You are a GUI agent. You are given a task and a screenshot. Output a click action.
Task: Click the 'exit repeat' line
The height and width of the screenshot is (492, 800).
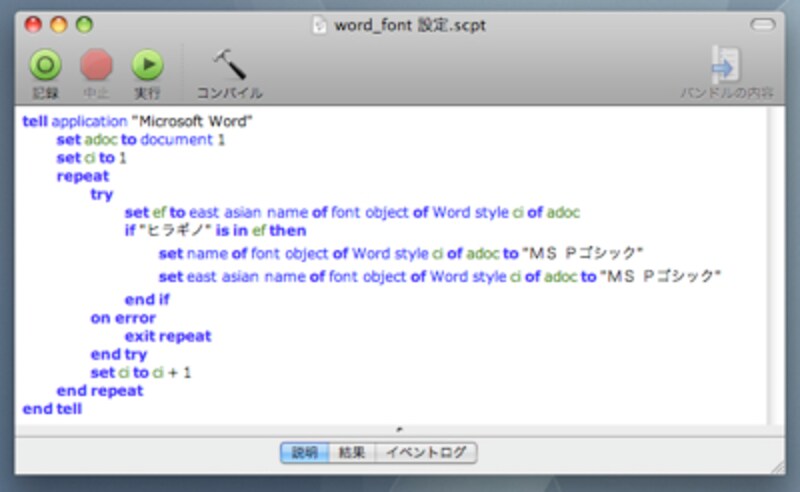click(168, 336)
